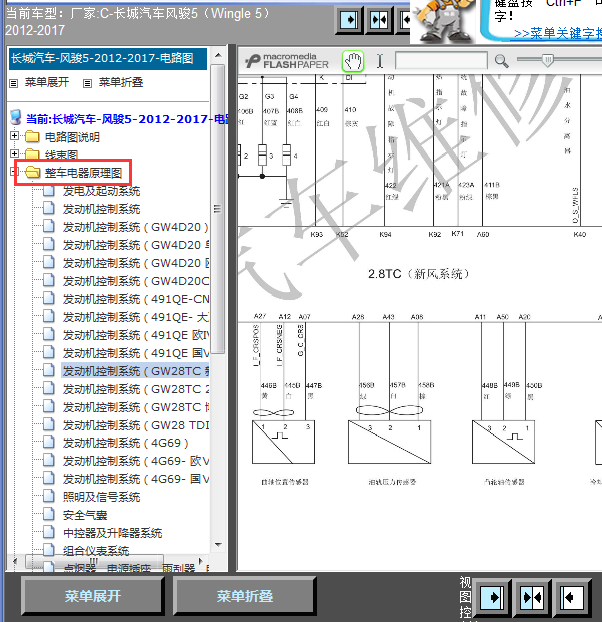Viewport: 602px width, 622px height.
Task: Click the 电路图说明 folder icon
Action: [x=32, y=136]
